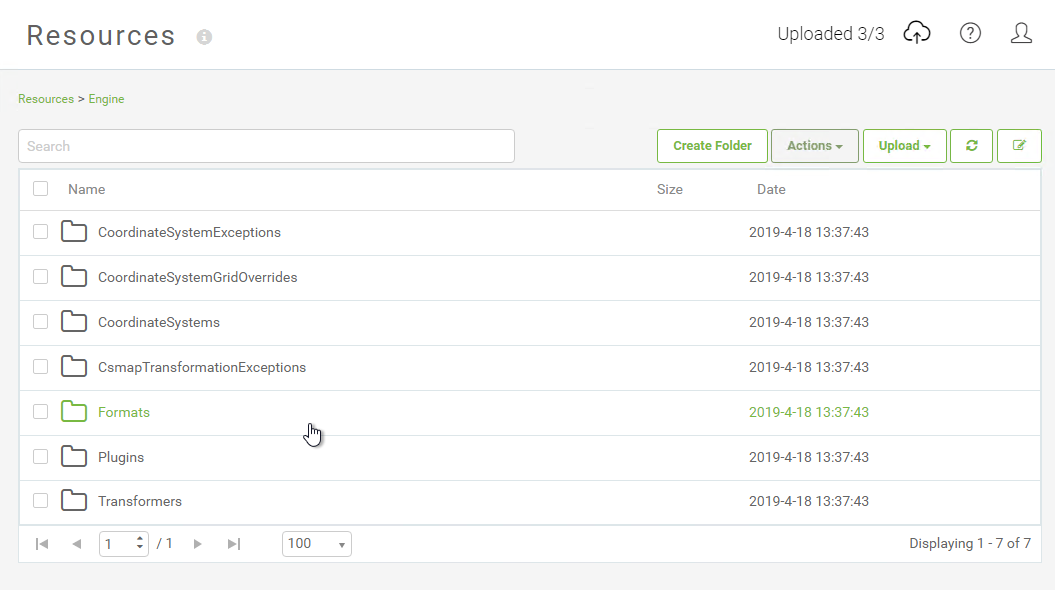Image resolution: width=1055 pixels, height=590 pixels.
Task: Sort by the Size column header
Action: [x=669, y=190]
